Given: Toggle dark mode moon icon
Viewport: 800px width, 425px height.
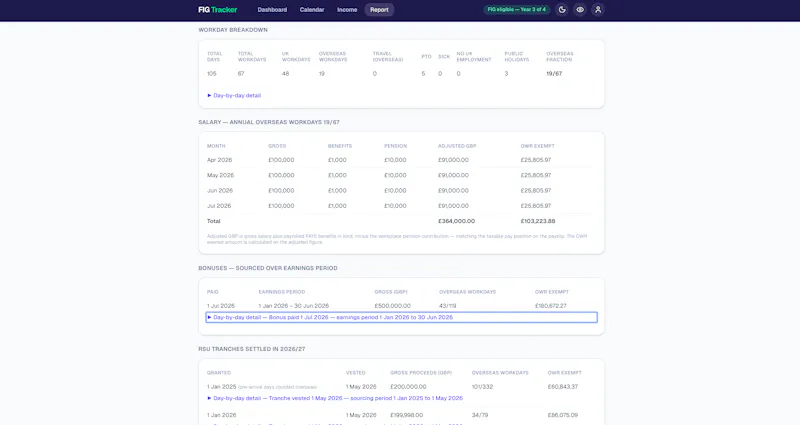Looking at the screenshot, I should pos(562,10).
